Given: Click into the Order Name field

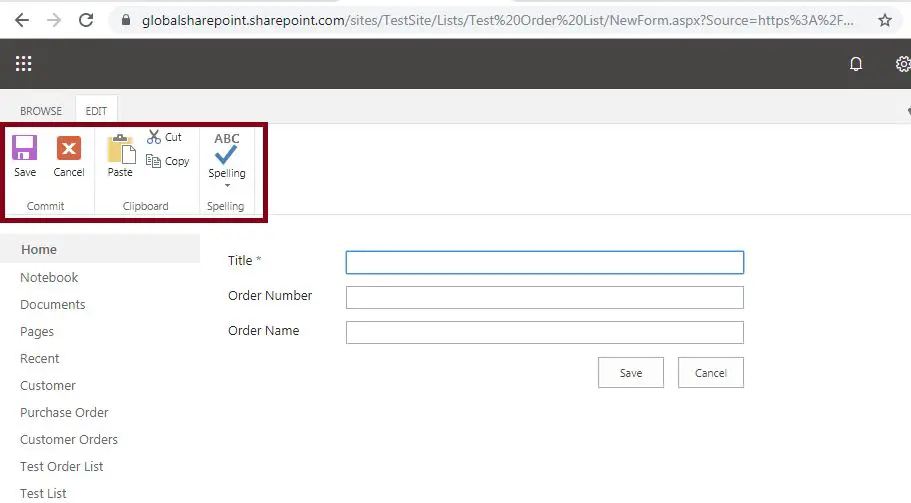Looking at the screenshot, I should (544, 332).
